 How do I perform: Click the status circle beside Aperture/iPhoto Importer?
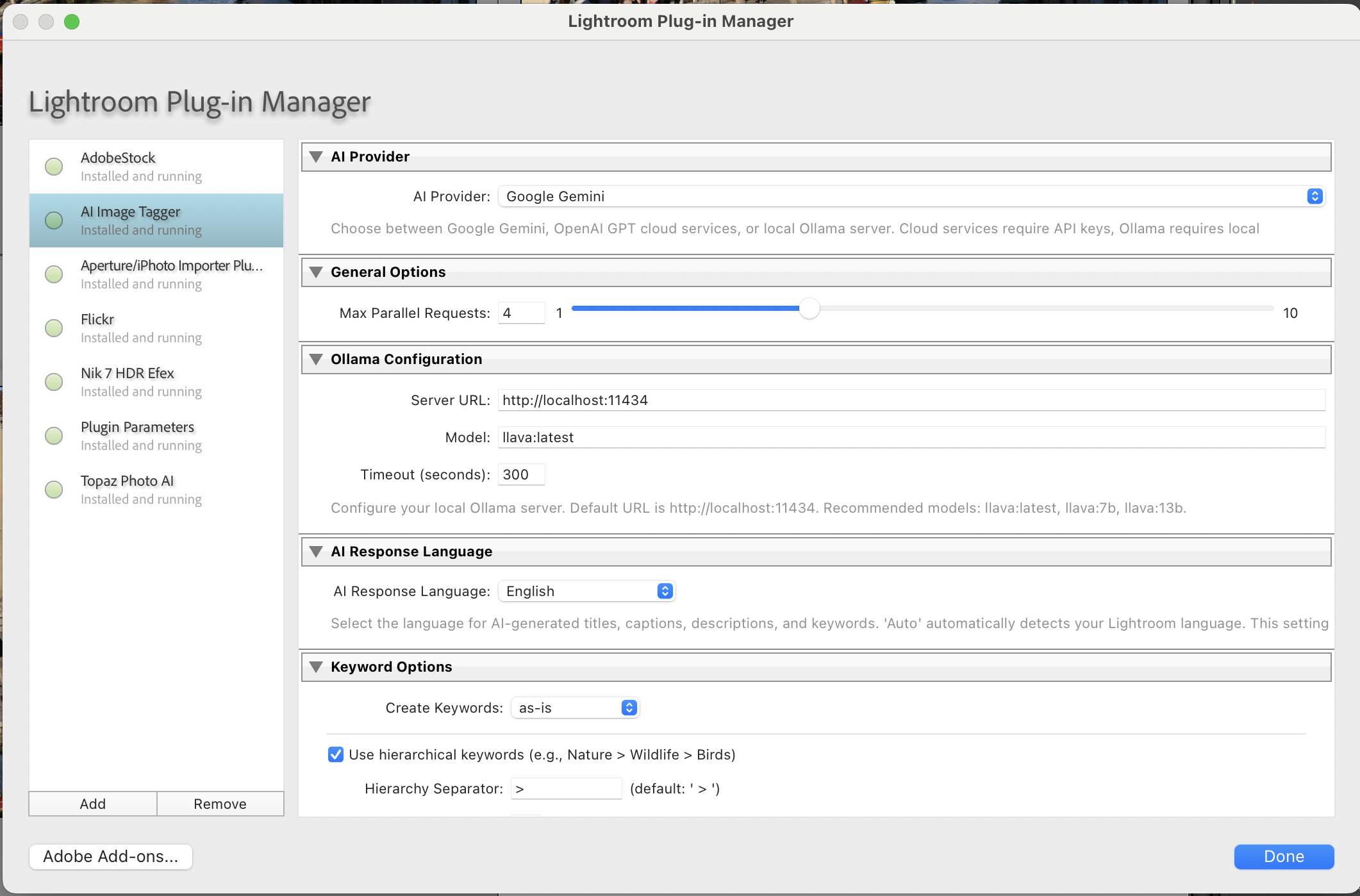coord(54,274)
